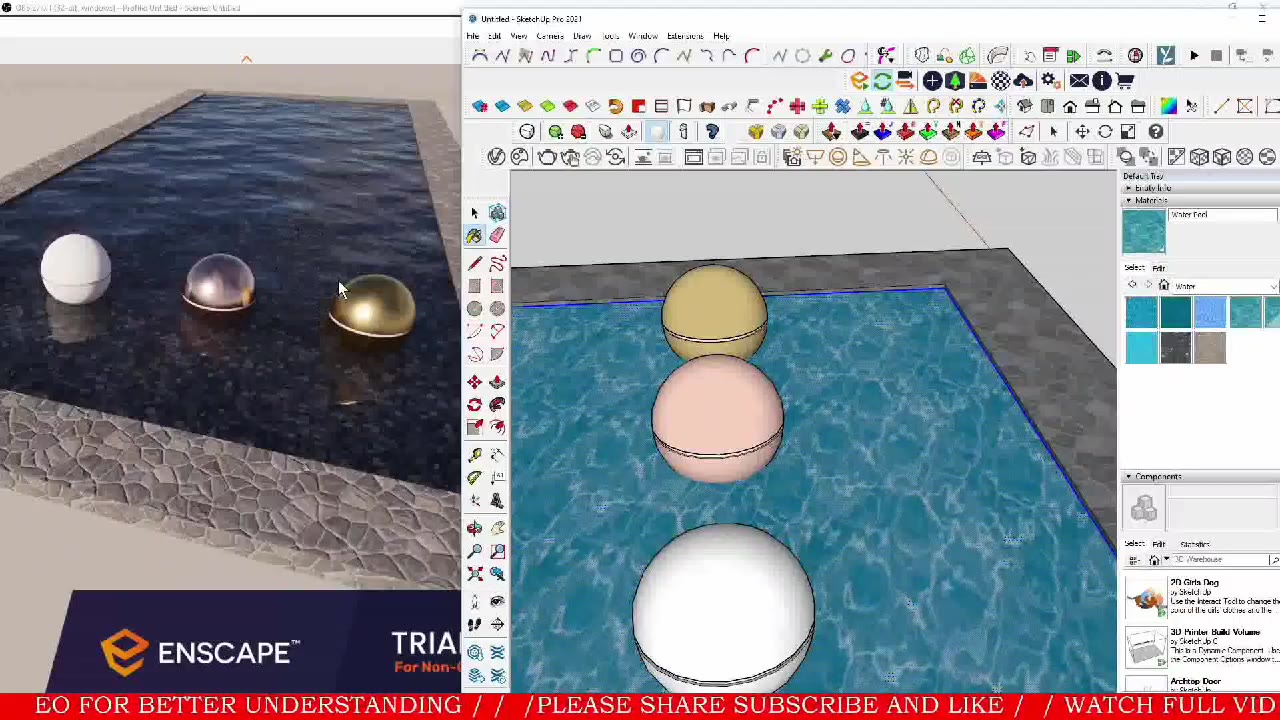Click the black play triangle in toolbar
The width and height of the screenshot is (1280, 720).
pos(1193,56)
